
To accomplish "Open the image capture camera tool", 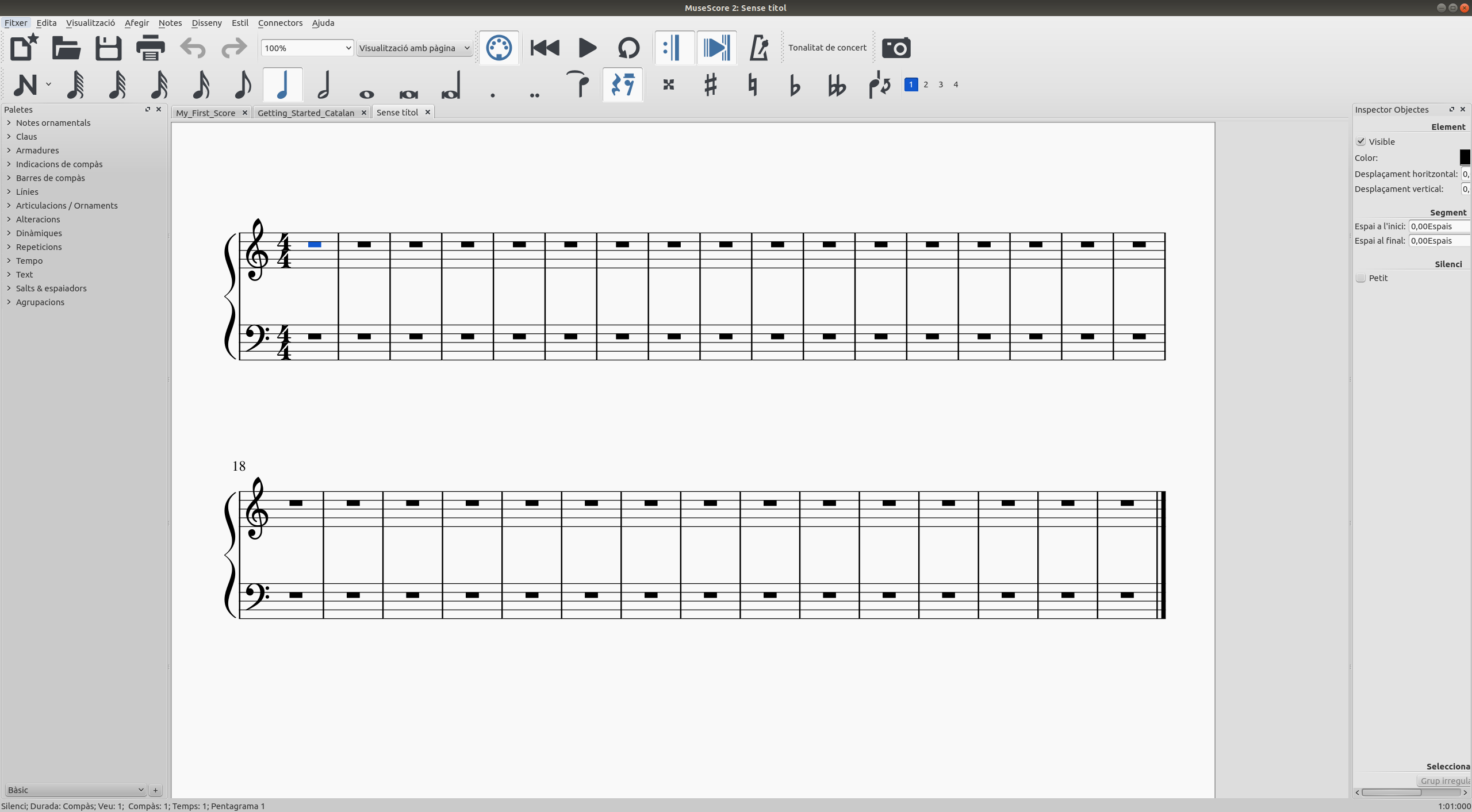I will click(896, 48).
